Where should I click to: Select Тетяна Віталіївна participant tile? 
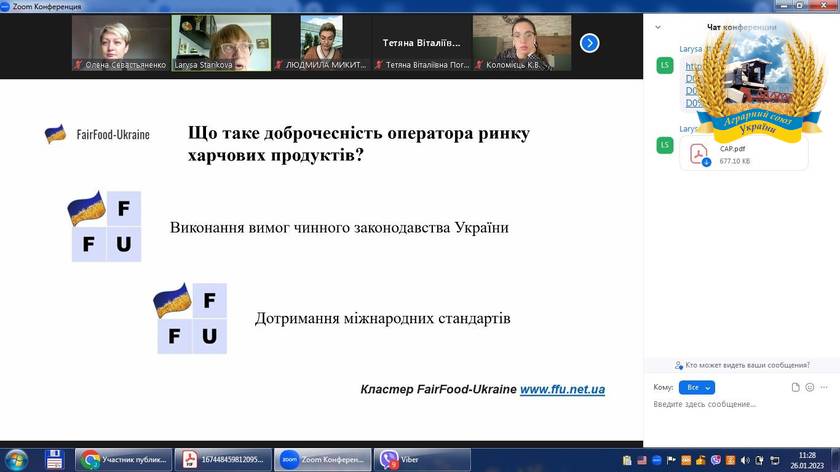[x=422, y=43]
